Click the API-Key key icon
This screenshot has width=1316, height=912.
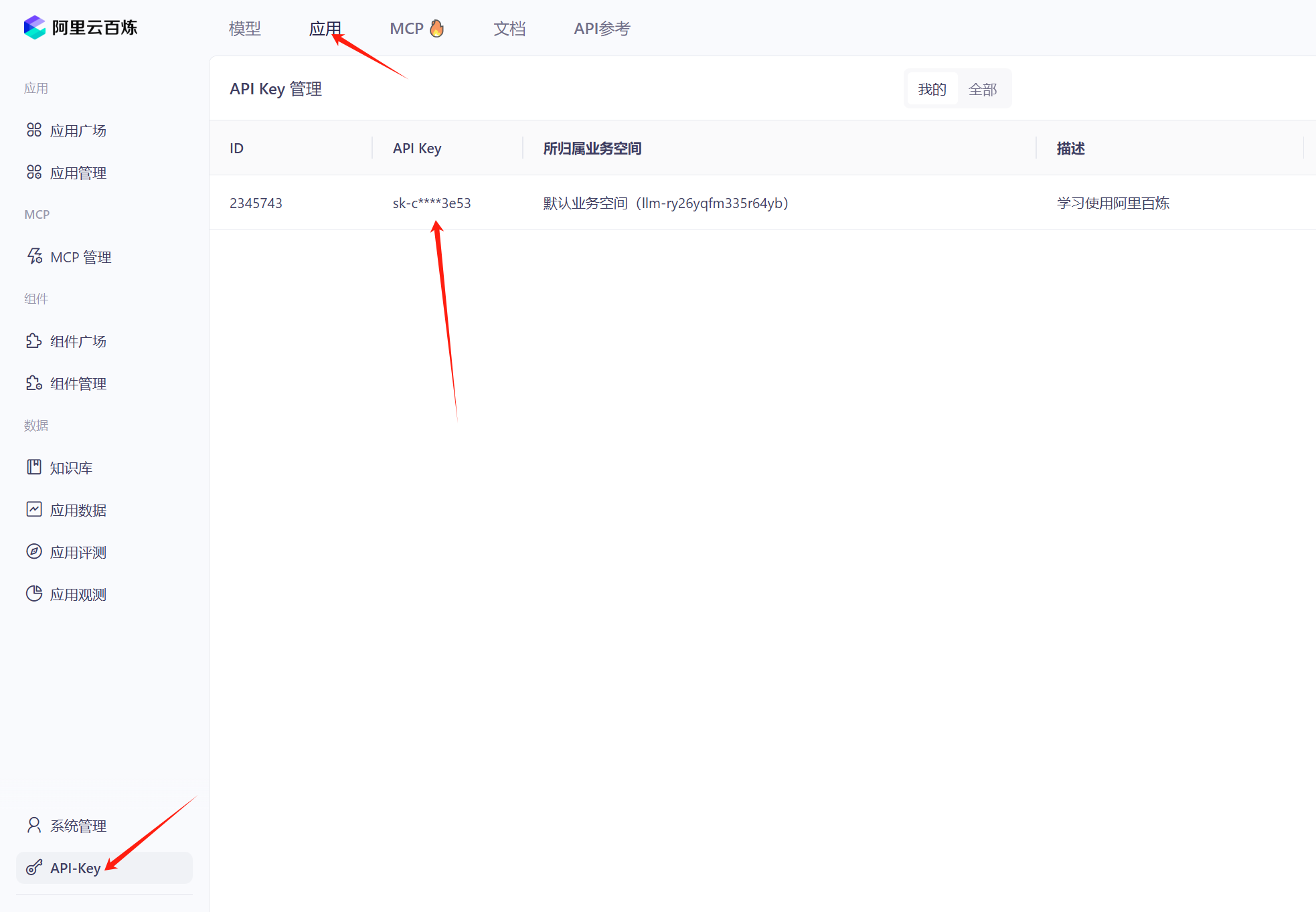coord(34,867)
